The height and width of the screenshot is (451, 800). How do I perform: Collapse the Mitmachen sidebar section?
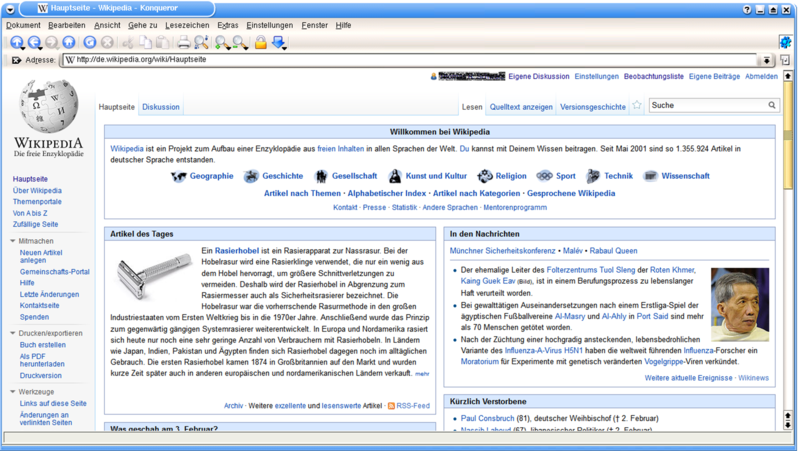tap(13, 241)
